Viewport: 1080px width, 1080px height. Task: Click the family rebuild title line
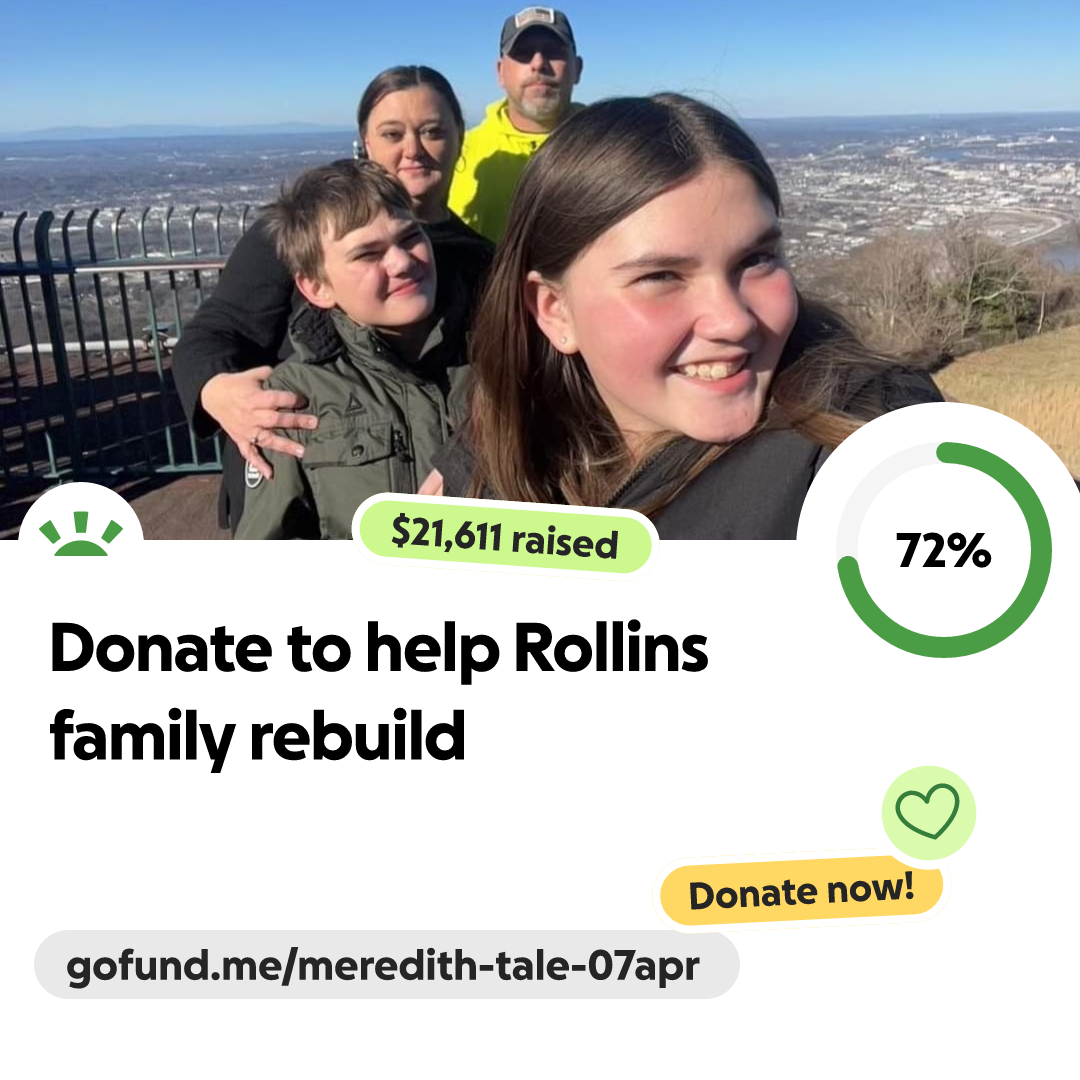(258, 737)
